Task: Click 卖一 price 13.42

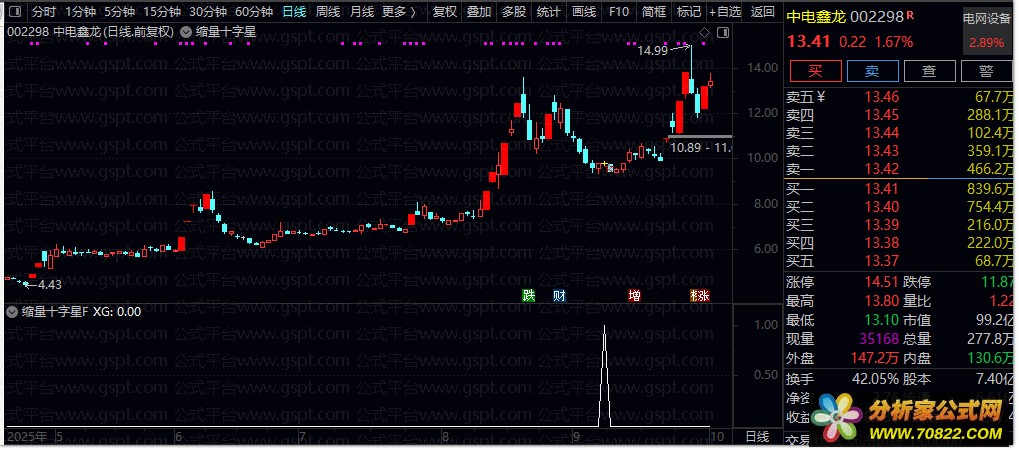Action: tap(881, 169)
